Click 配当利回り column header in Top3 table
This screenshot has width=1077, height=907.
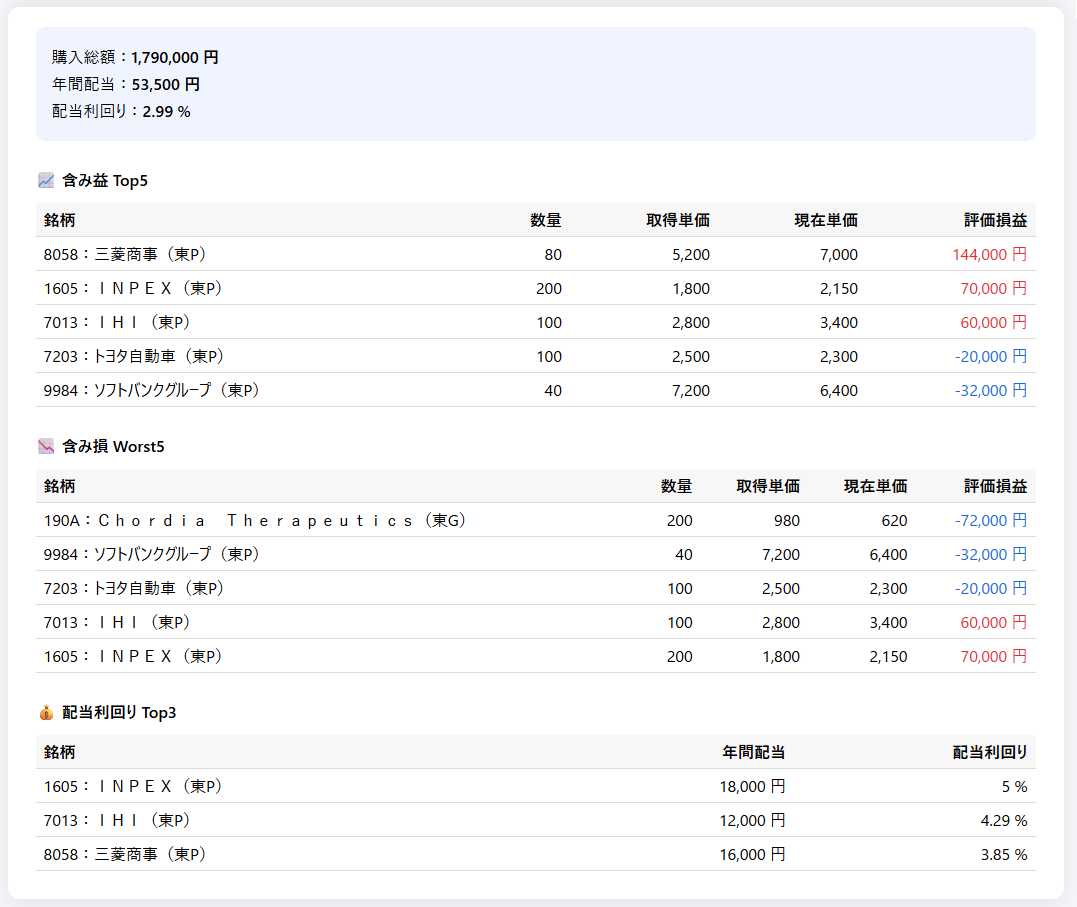click(x=990, y=753)
